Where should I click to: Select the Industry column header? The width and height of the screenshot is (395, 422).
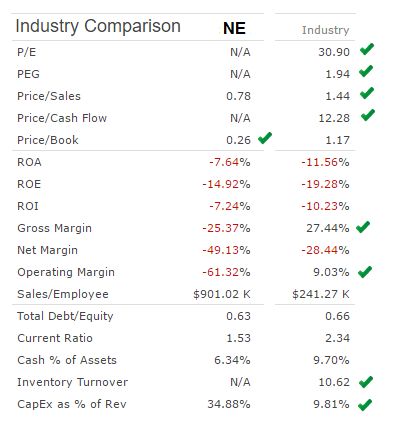coord(325,30)
